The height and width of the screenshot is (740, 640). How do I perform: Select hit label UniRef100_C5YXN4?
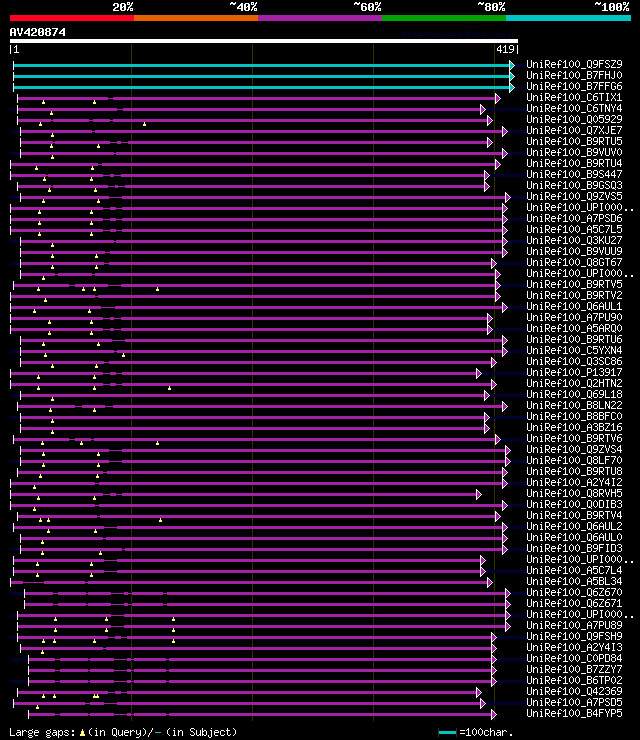[x=574, y=350]
